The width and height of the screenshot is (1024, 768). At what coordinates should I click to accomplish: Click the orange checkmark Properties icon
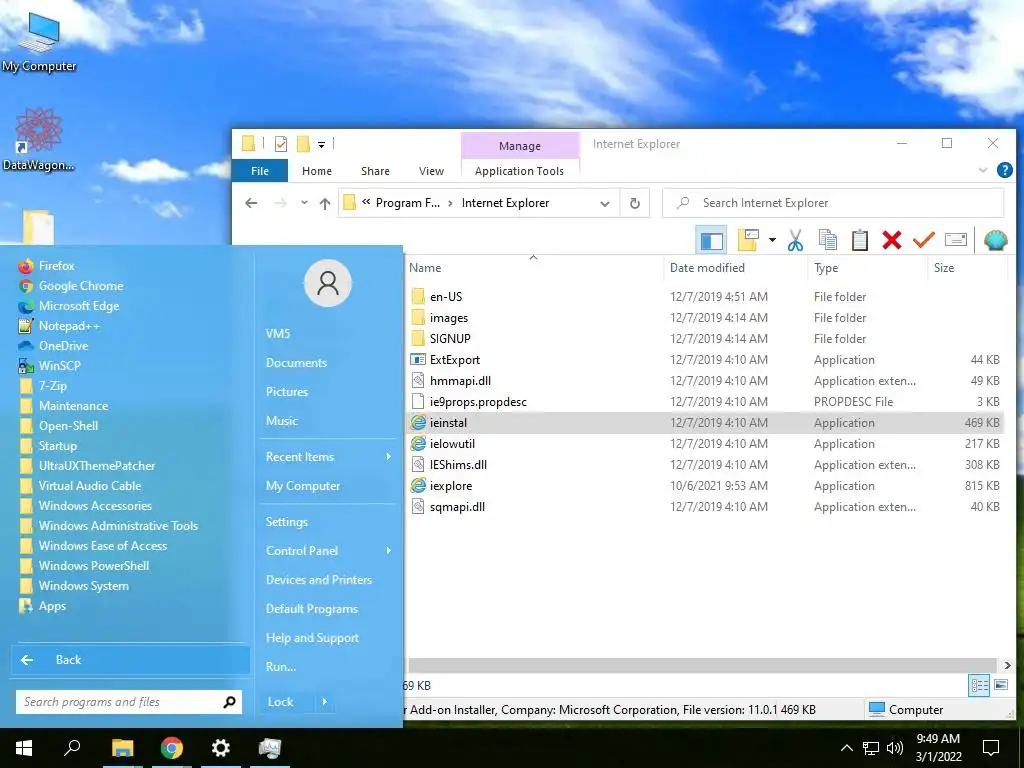(923, 240)
